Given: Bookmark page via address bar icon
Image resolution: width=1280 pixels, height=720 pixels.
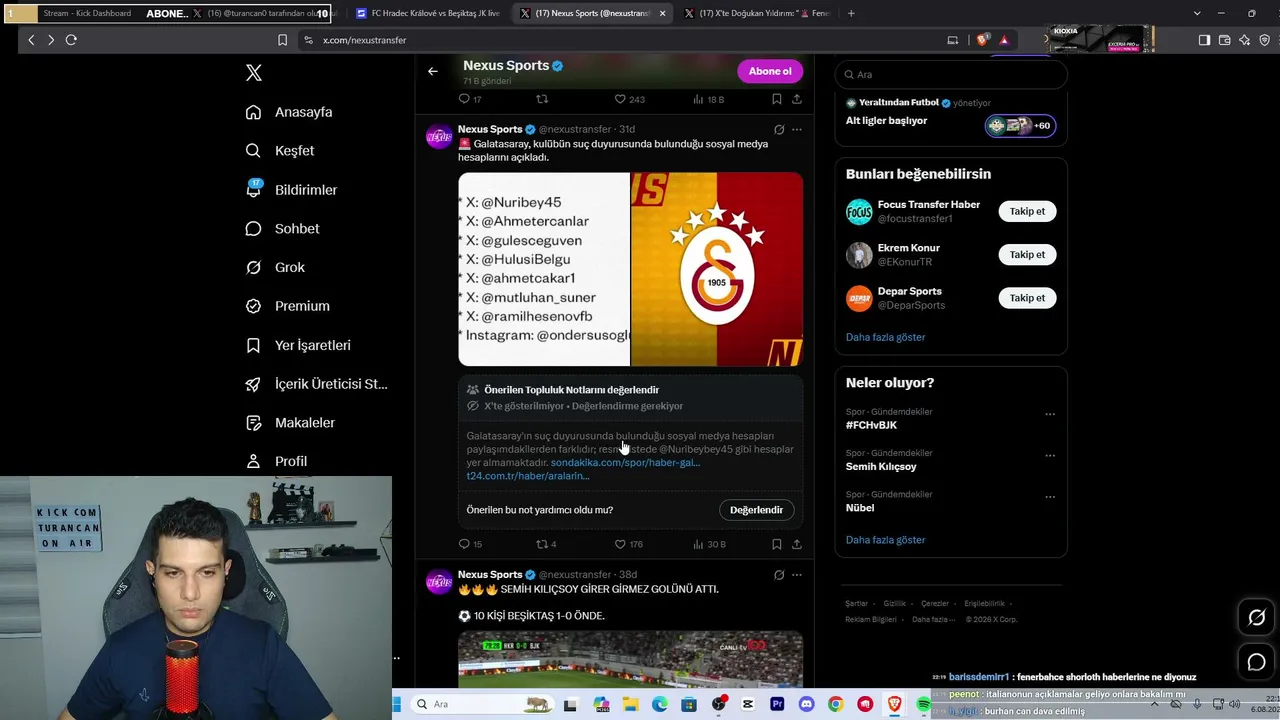Looking at the screenshot, I should coord(282,40).
